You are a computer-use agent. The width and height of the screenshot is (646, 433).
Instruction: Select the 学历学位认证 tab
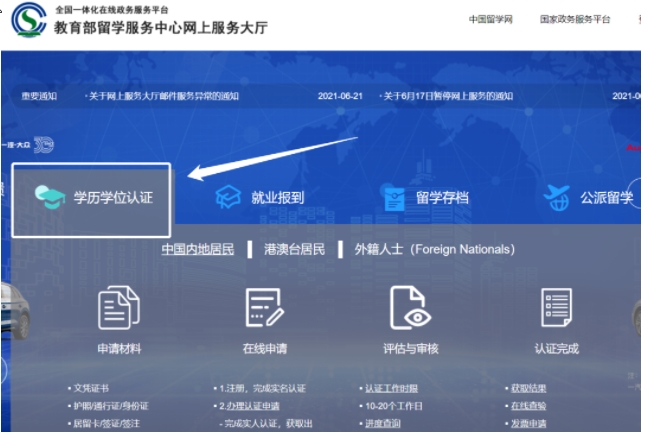tap(91, 200)
